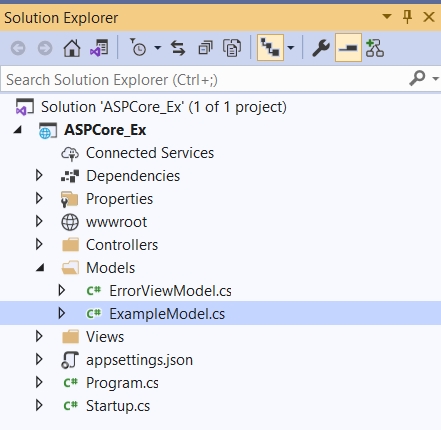Toggle the Preview Selected Items button
Image resolution: width=441 pixels, height=430 pixels.
tap(348, 48)
